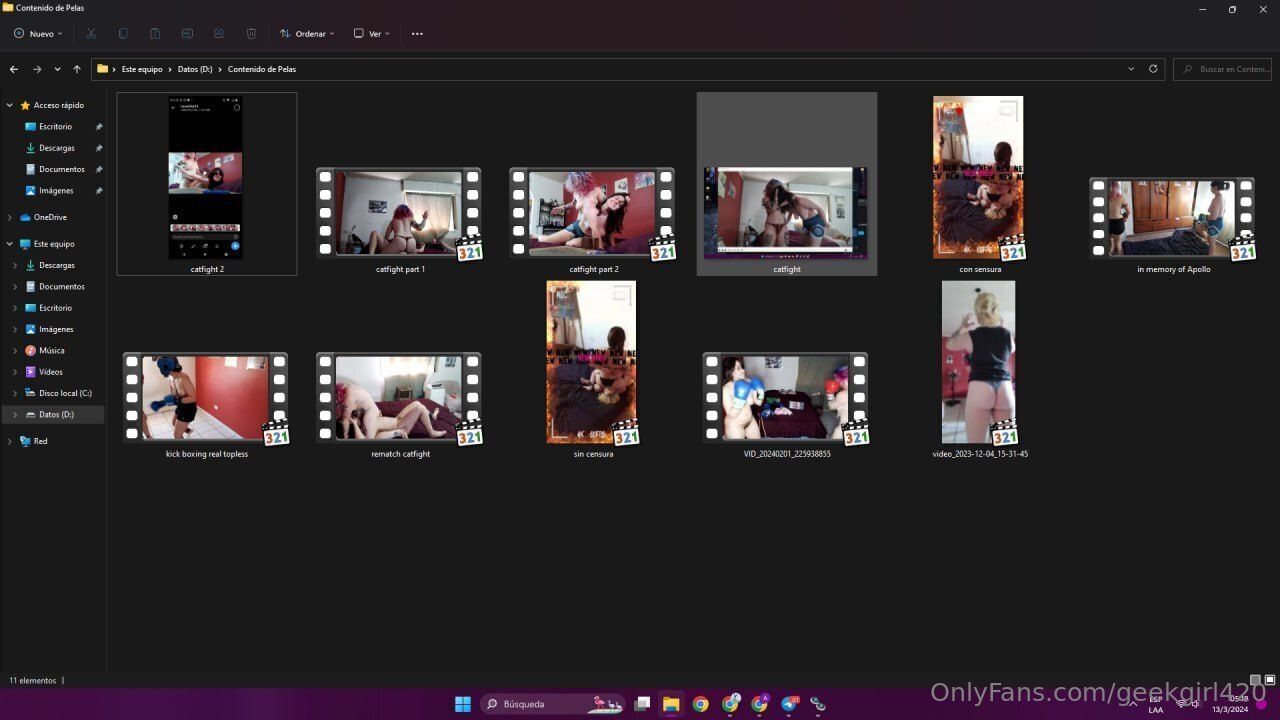1280x720 pixels.
Task: Refresh the current folder view
Action: click(x=1153, y=69)
